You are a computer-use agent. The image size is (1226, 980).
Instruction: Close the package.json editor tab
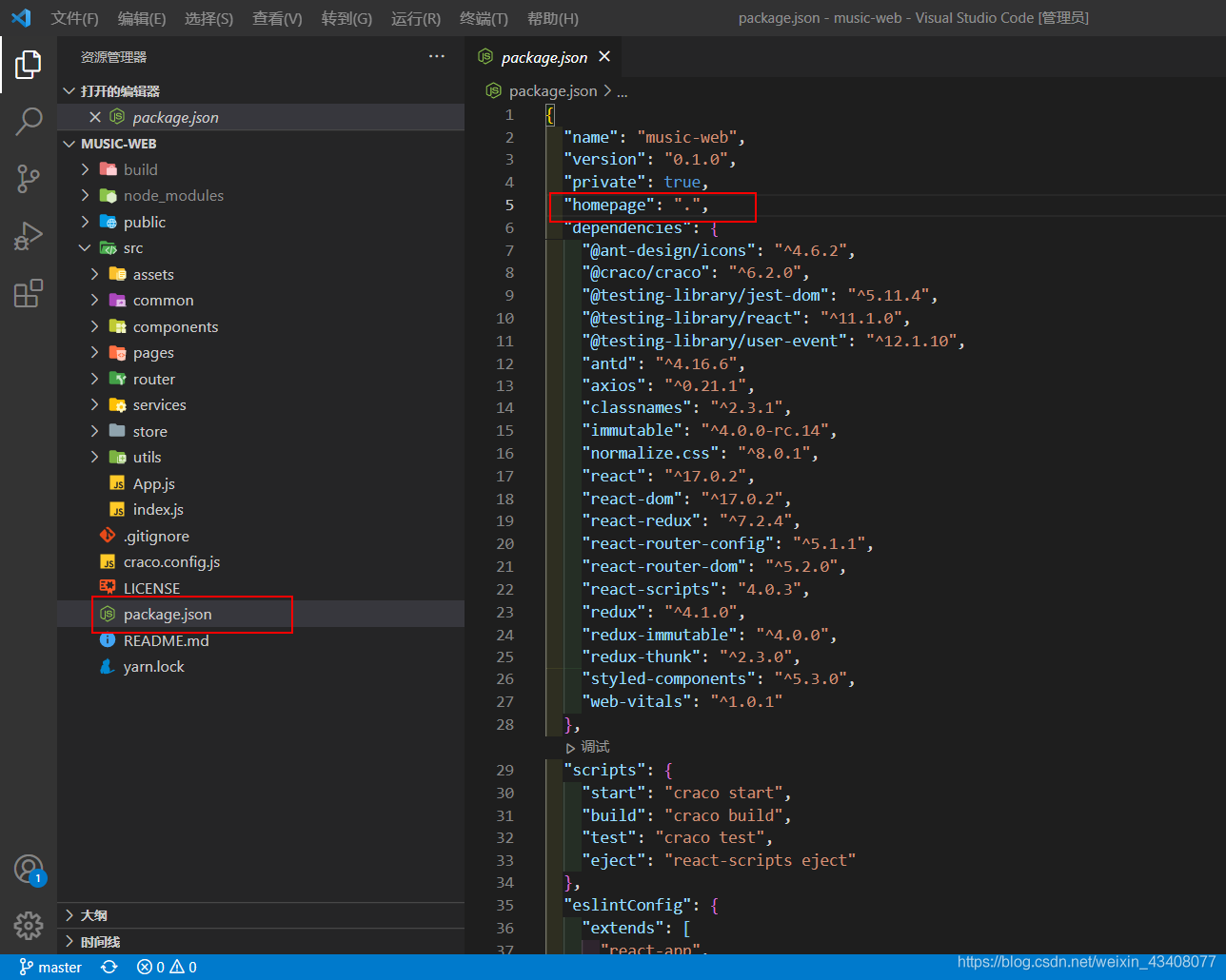coord(604,57)
